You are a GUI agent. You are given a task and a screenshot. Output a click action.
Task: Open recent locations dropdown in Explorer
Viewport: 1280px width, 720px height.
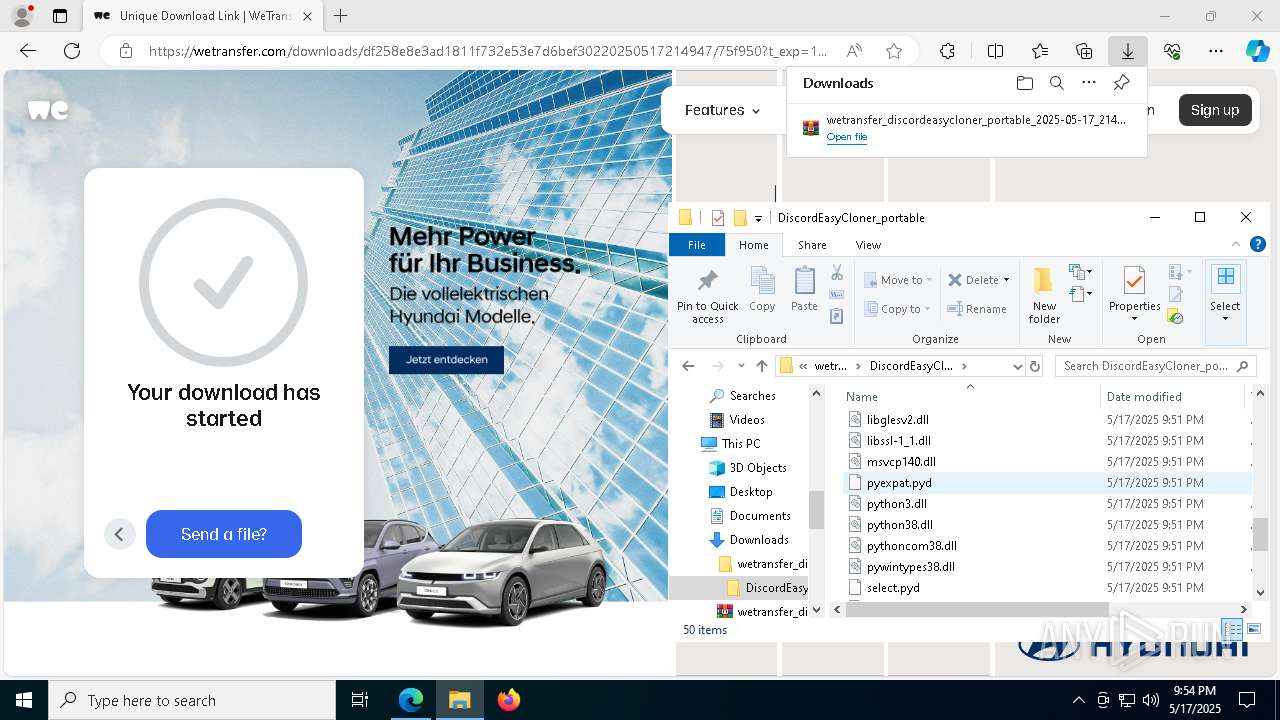coord(741,366)
